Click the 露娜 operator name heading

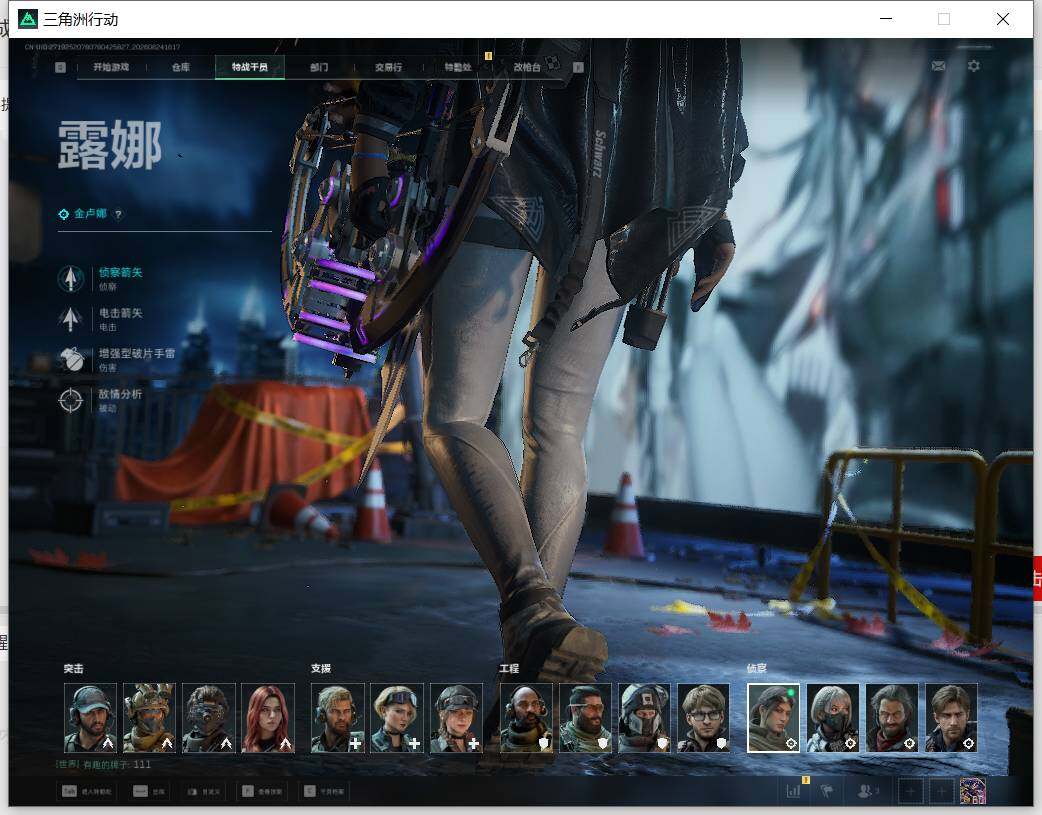(x=110, y=145)
